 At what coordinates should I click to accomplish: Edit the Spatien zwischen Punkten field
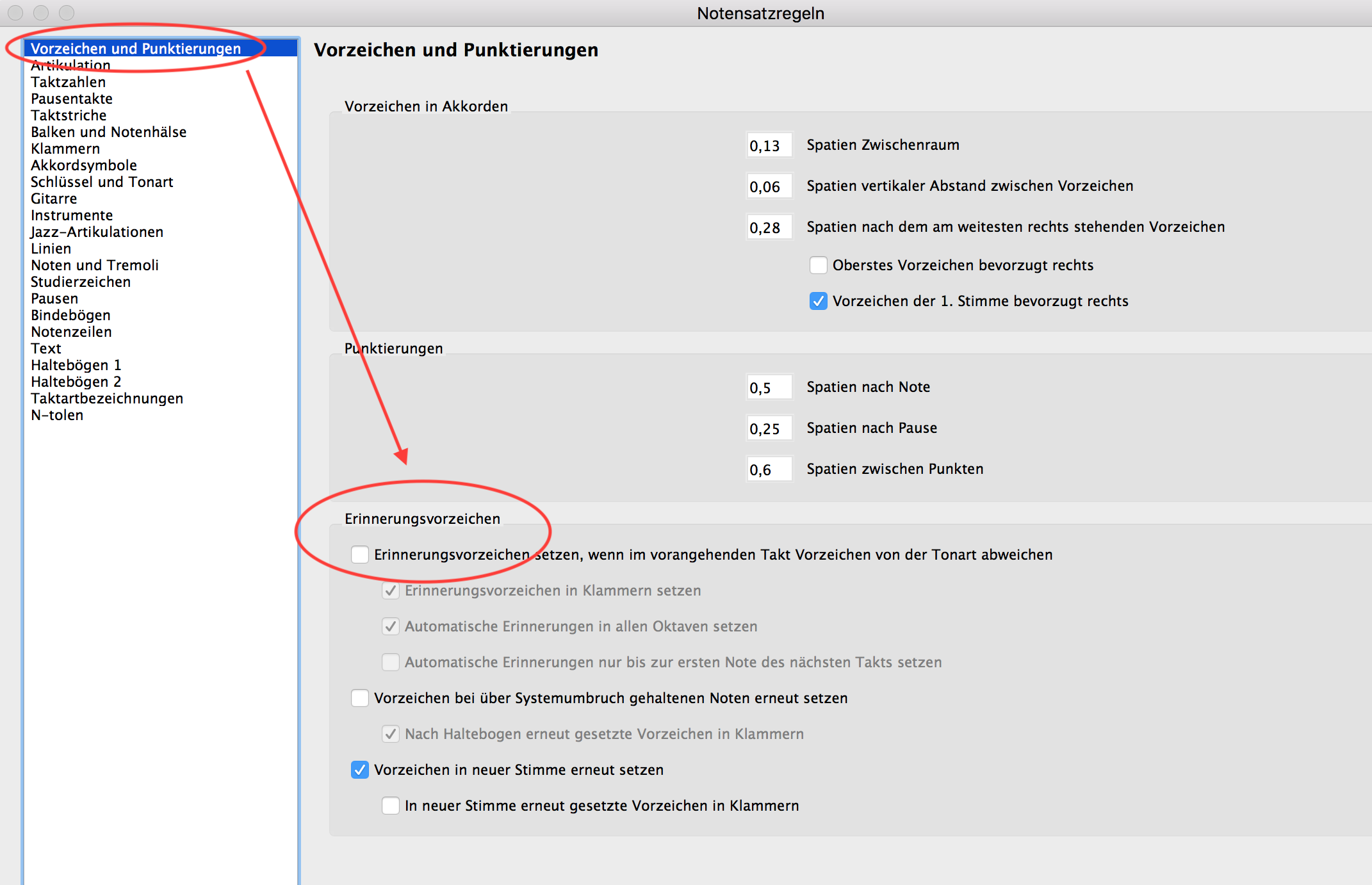point(769,469)
